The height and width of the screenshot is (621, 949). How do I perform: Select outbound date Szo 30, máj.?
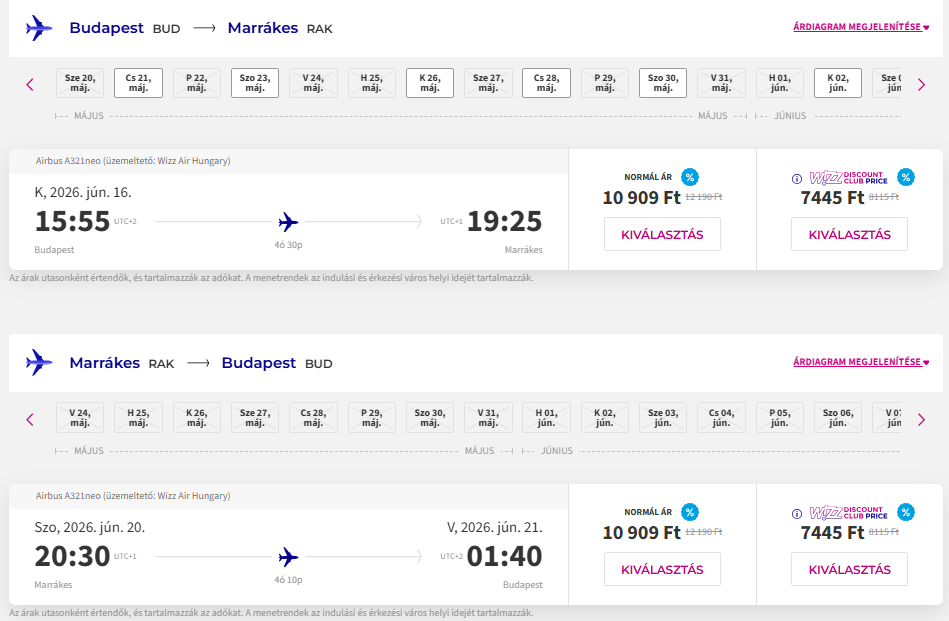pos(663,83)
